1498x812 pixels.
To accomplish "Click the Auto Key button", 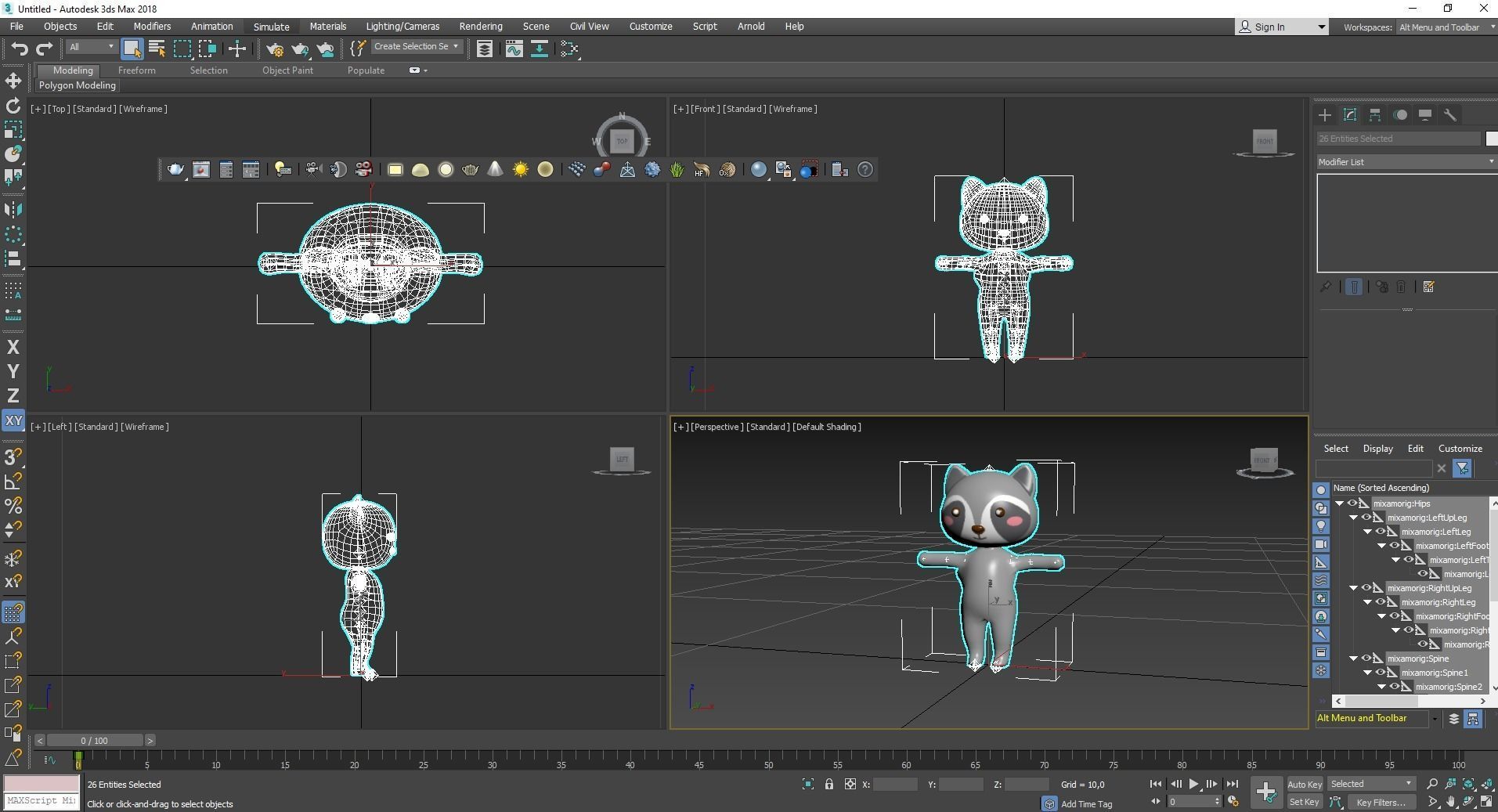I will (1305, 785).
